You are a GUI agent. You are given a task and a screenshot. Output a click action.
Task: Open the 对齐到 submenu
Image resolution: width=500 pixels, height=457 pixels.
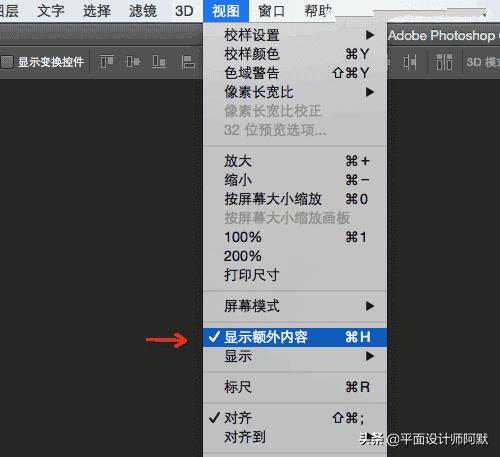(295, 437)
